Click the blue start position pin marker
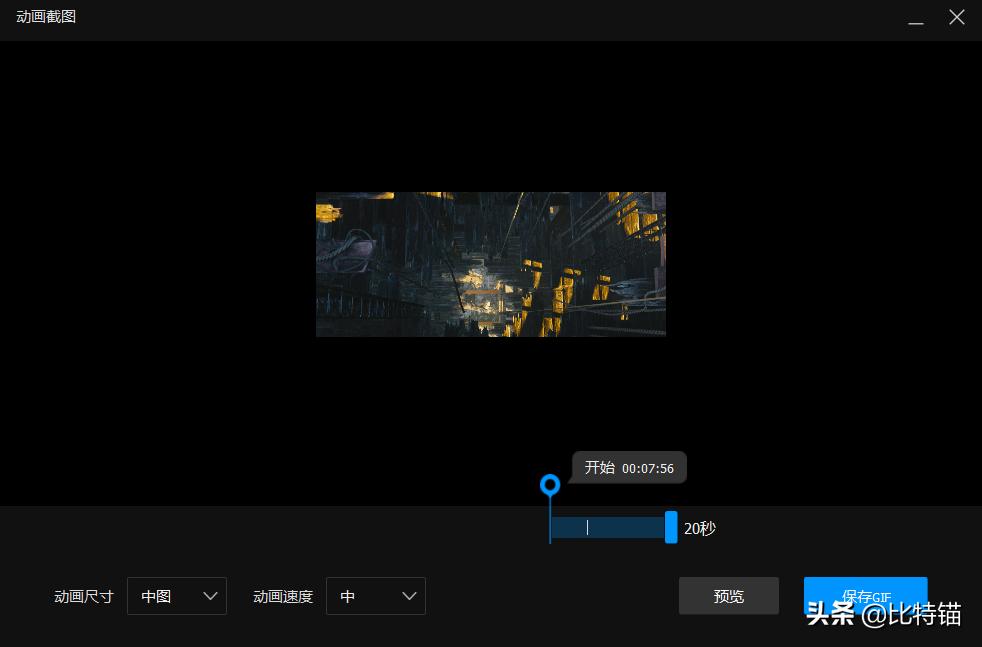 point(549,485)
